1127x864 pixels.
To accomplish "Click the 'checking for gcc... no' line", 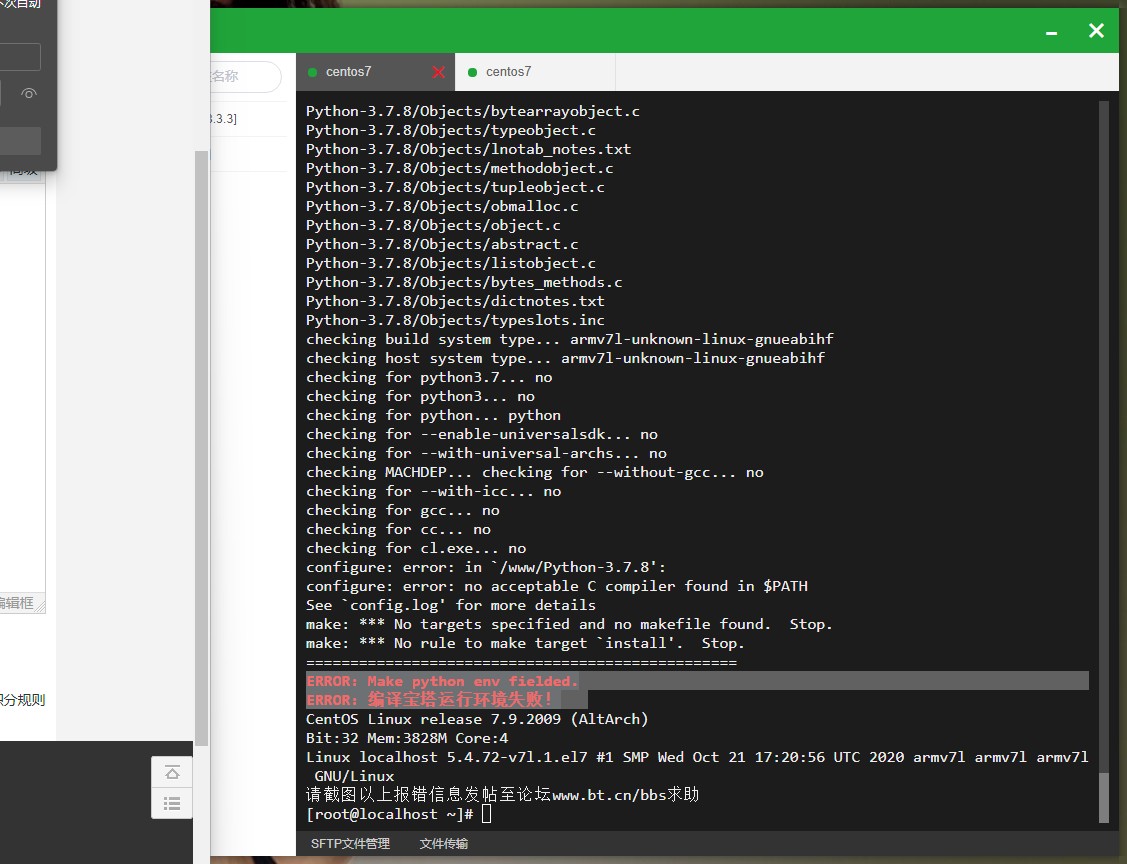I will point(402,510).
